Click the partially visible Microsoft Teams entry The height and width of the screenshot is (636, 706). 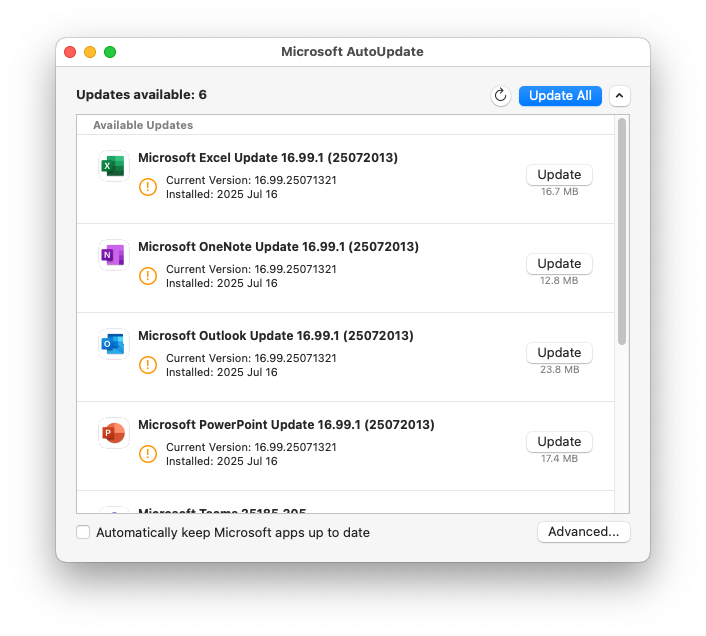tap(222, 509)
